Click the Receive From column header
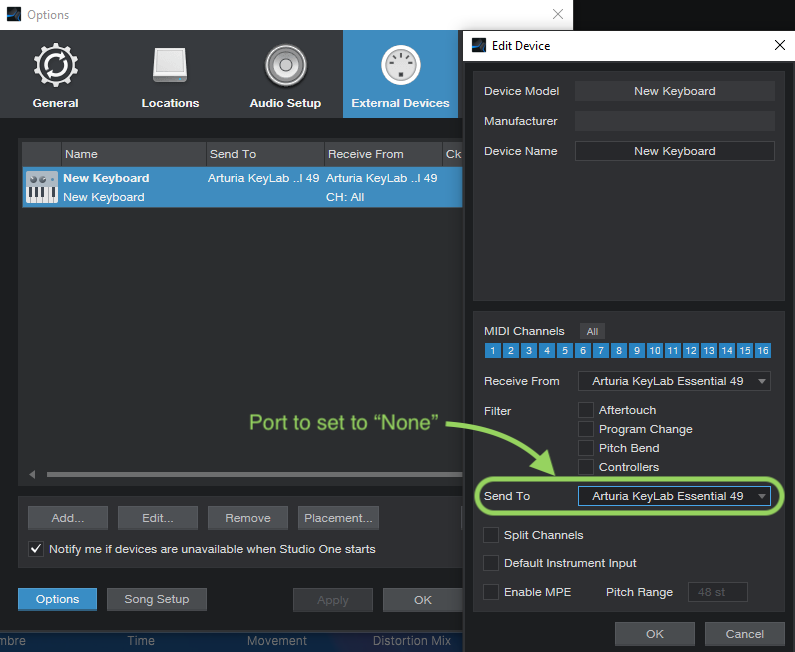Screen dimensions: 795x652 [383, 154]
